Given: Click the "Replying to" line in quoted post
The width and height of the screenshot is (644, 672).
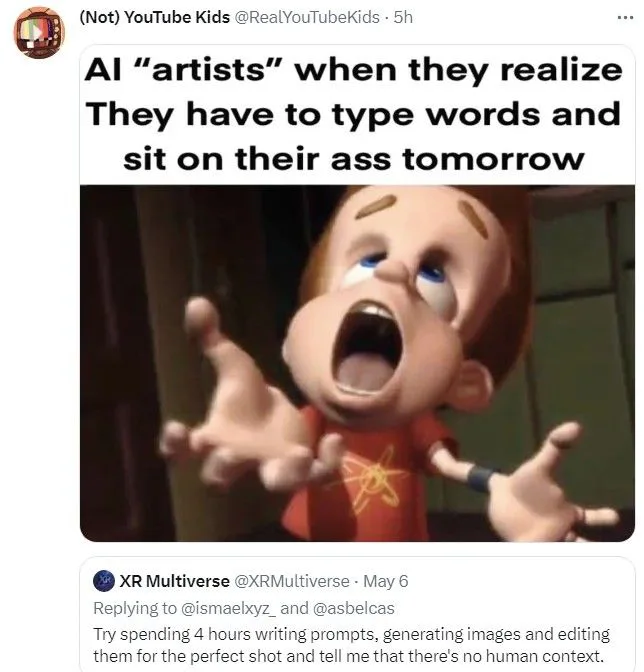Looking at the screenshot, I should click(244, 608).
